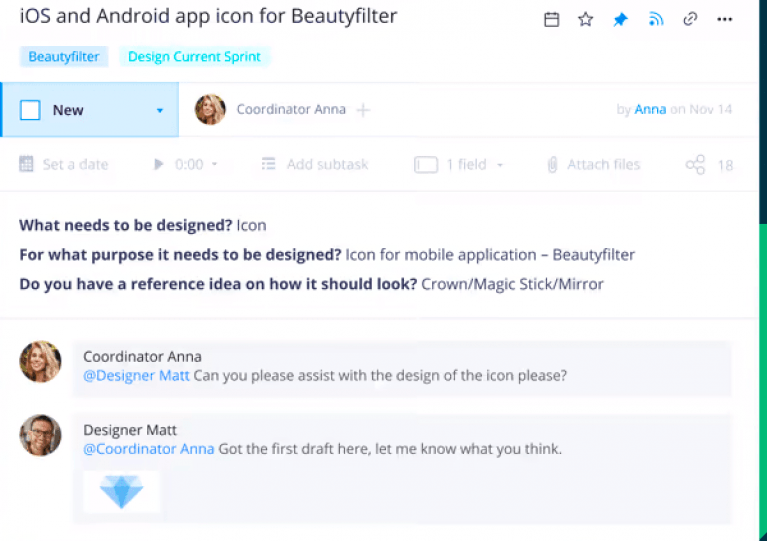Open author Anna's profile link

pos(650,110)
